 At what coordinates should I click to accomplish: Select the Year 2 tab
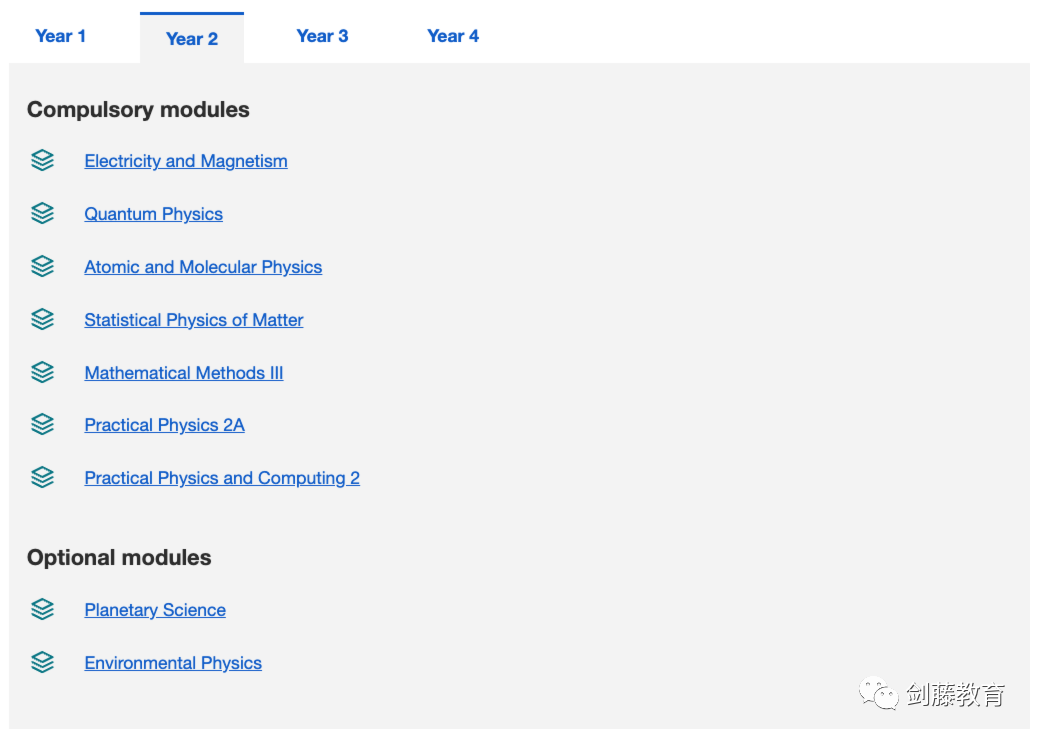tap(192, 39)
